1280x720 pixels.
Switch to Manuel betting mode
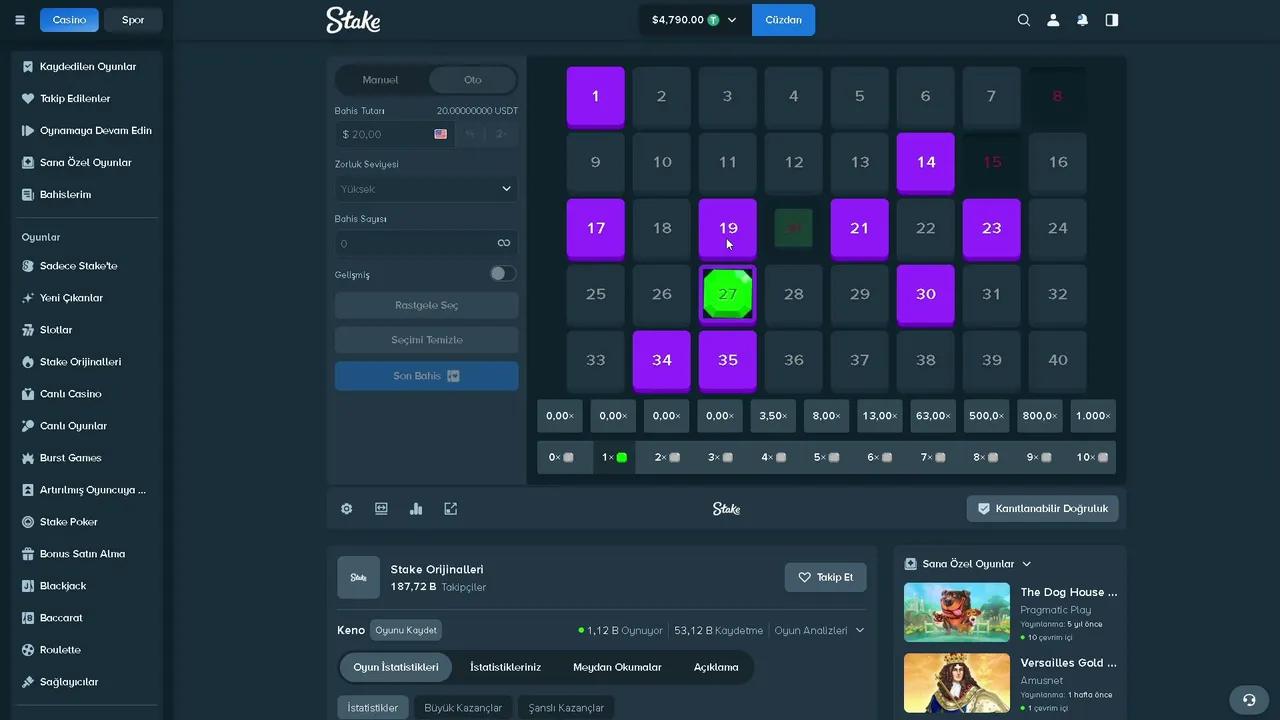click(381, 80)
